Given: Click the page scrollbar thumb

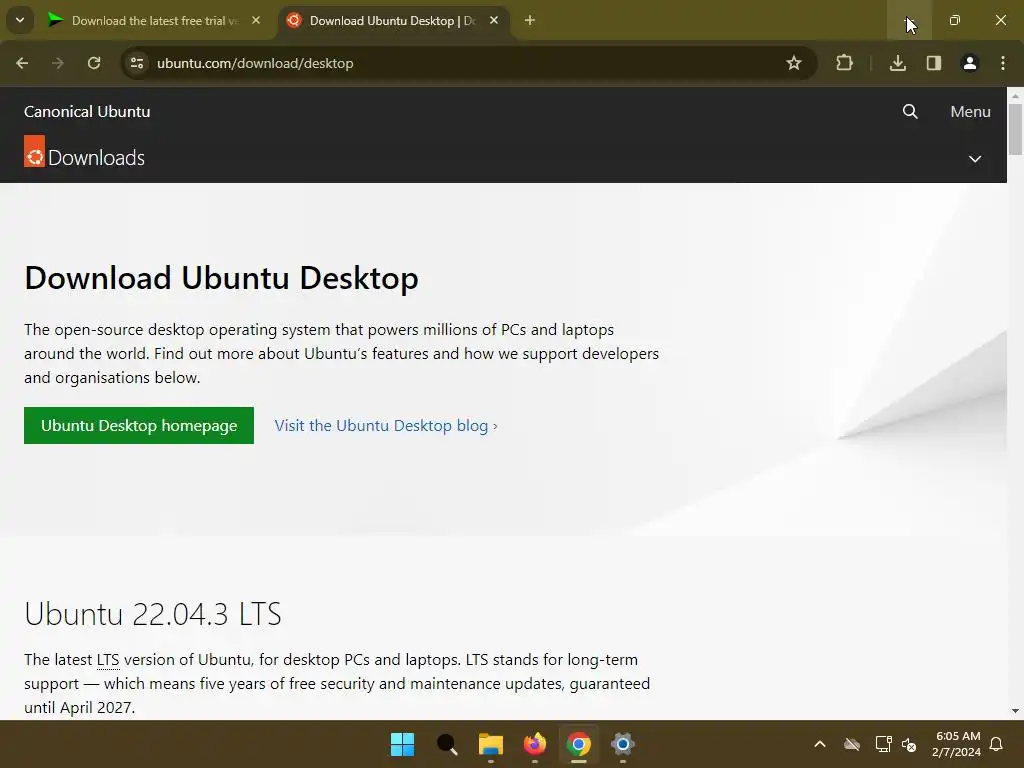Looking at the screenshot, I should coord(1015,129).
